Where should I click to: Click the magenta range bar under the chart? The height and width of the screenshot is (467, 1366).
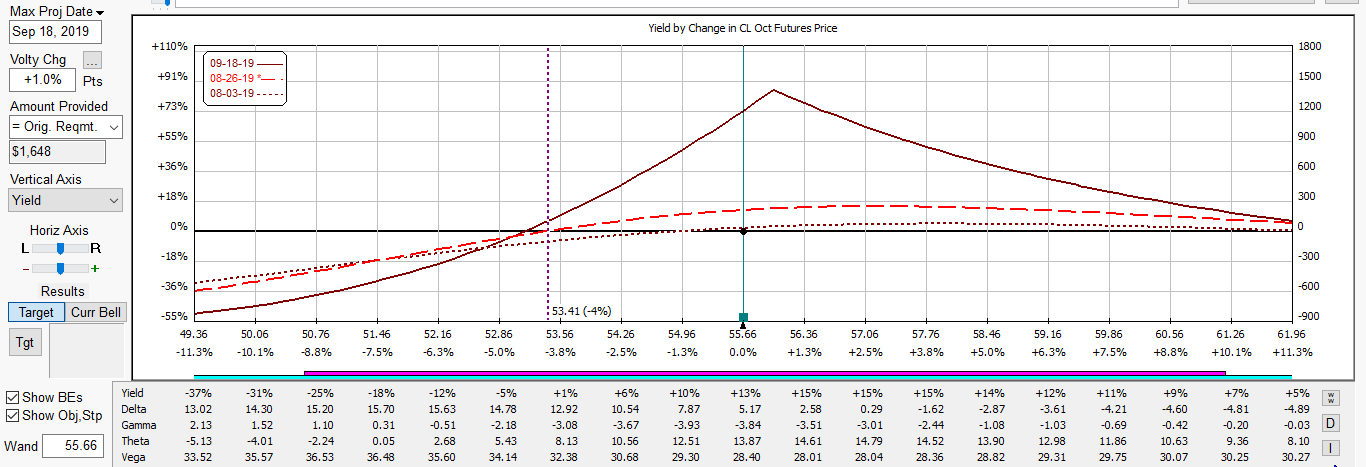pos(764,372)
